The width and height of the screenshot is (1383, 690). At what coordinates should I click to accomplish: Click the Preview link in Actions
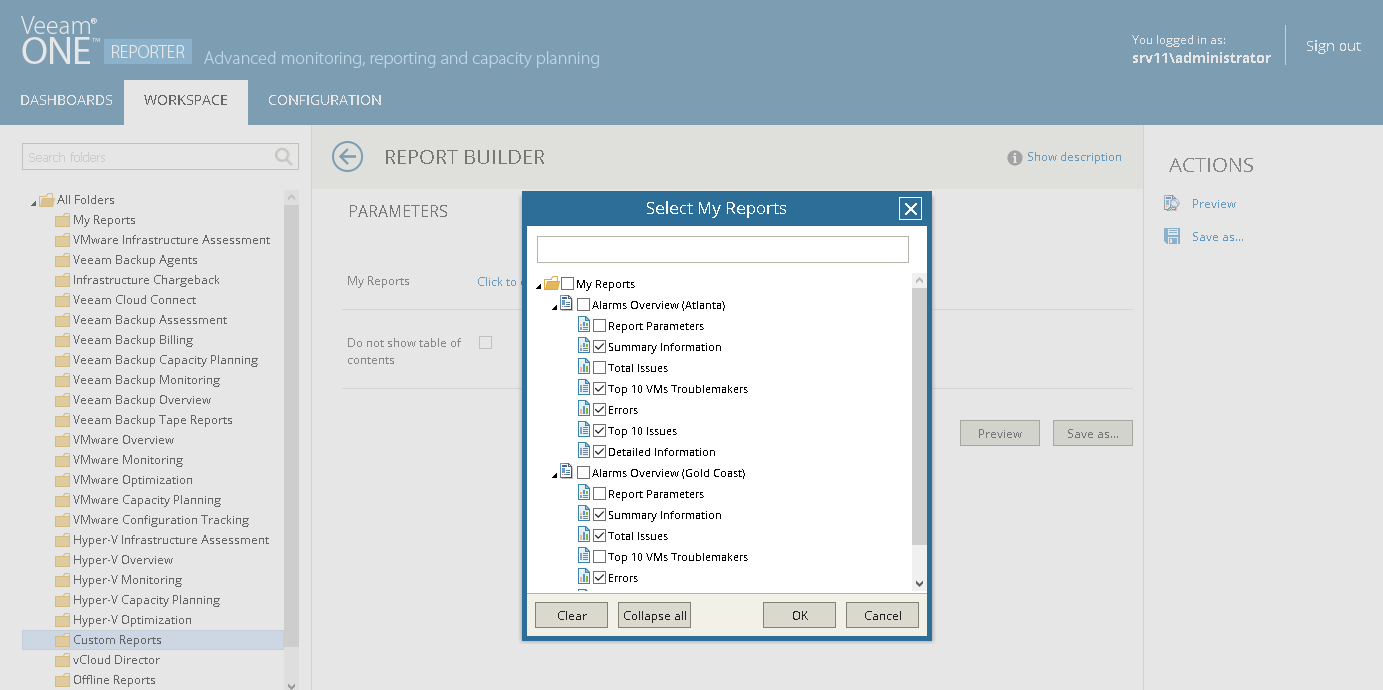[x=1214, y=204]
